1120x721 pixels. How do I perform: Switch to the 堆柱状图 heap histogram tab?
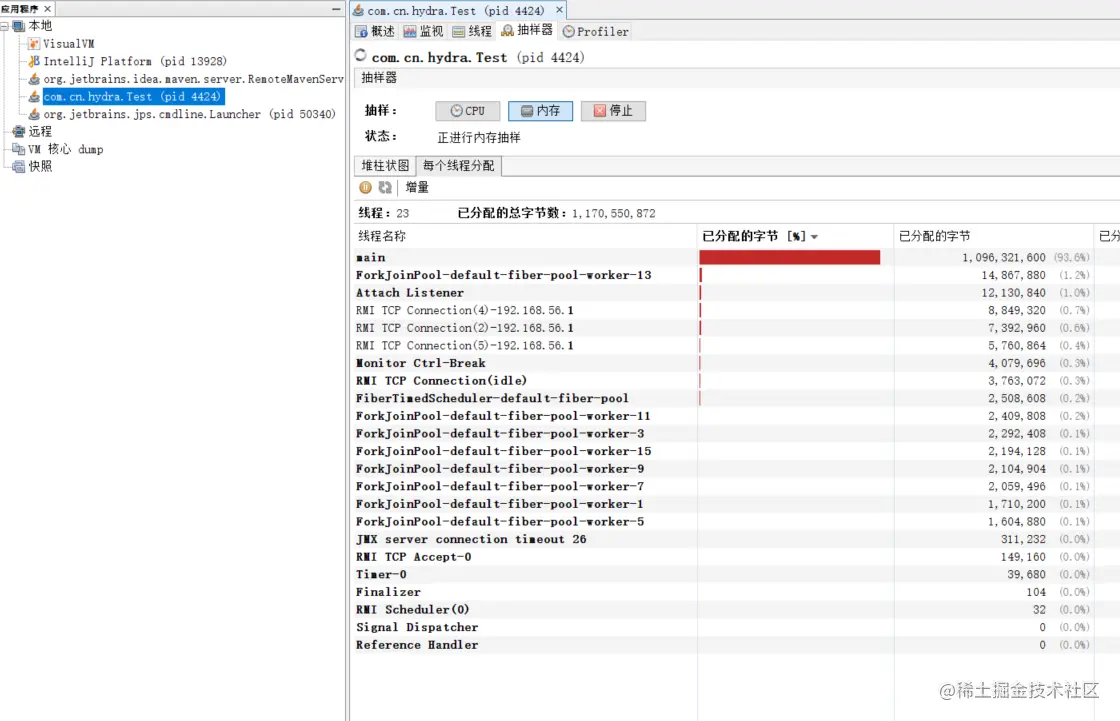tap(385, 166)
